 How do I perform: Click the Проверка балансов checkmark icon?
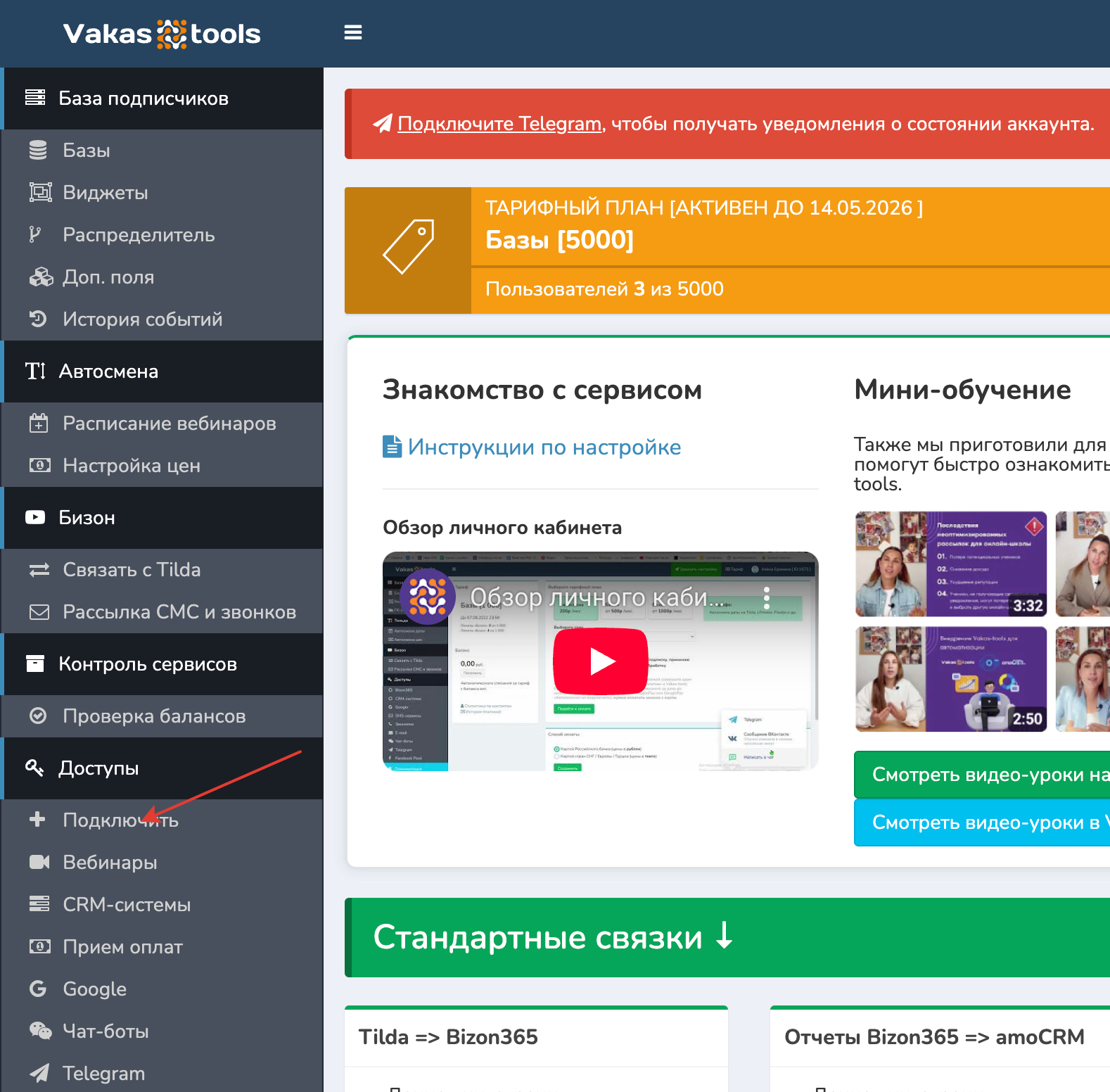point(38,716)
